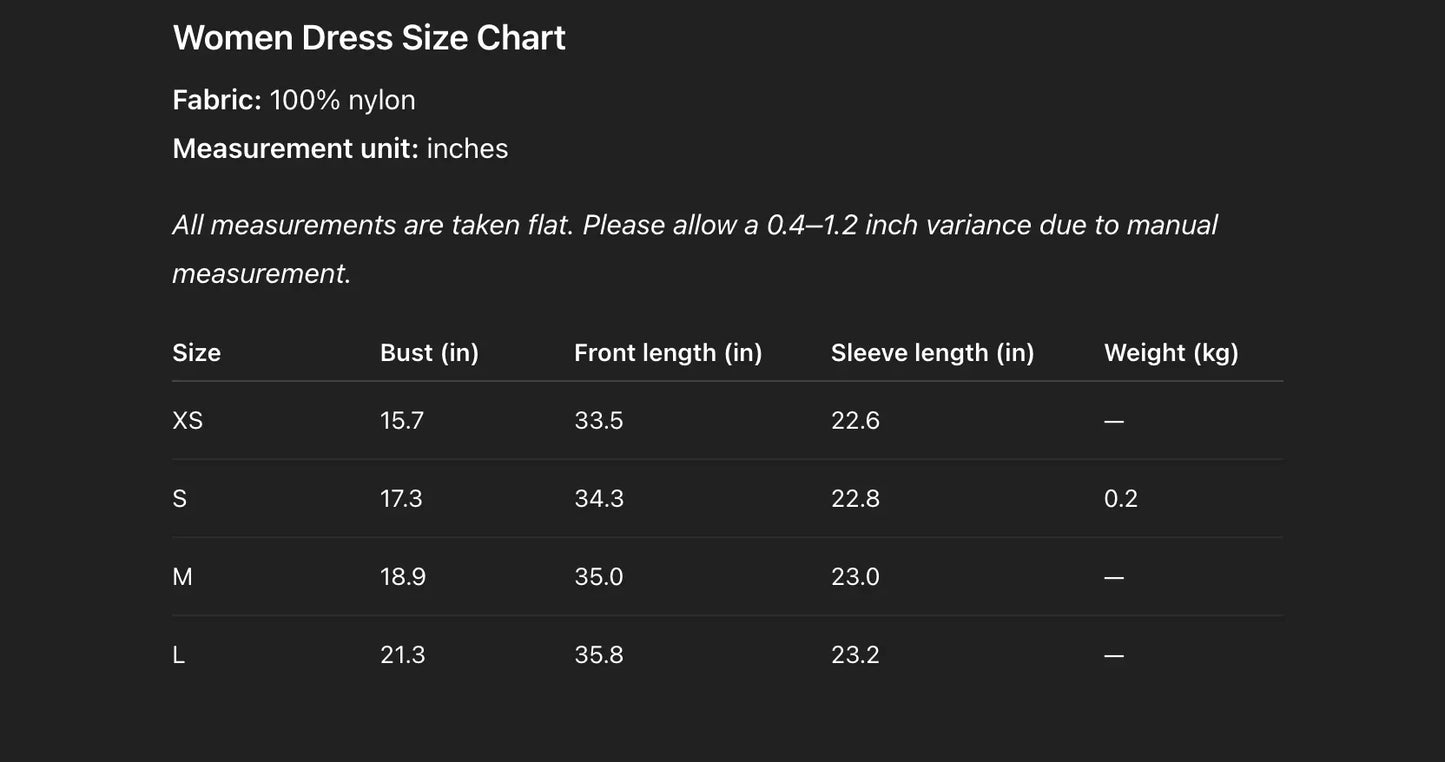1445x762 pixels.
Task: Click the XS sleeve length value 22.6
Action: click(855, 421)
